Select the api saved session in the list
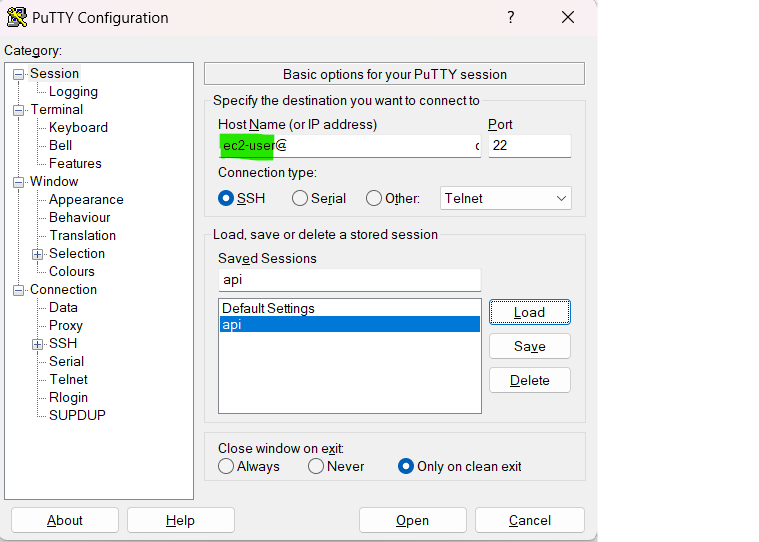 349,324
